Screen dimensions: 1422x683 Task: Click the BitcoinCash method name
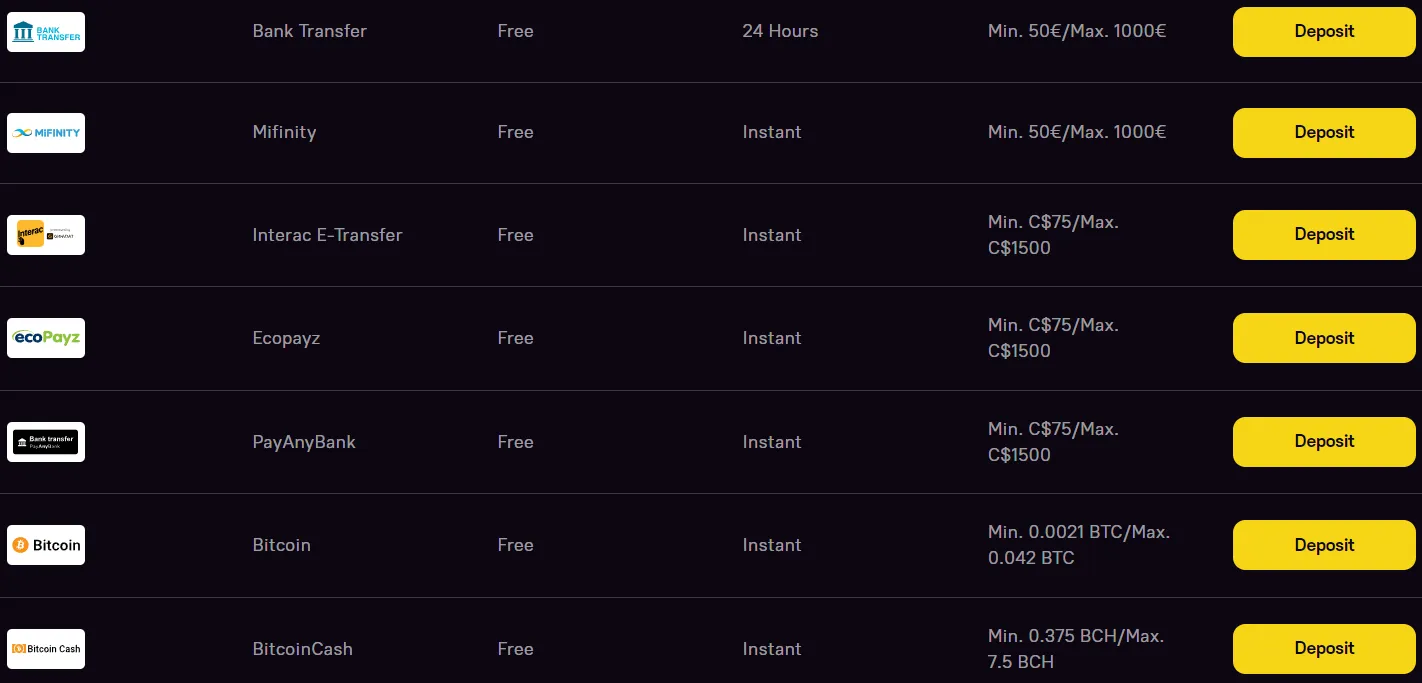pyautogui.click(x=302, y=649)
